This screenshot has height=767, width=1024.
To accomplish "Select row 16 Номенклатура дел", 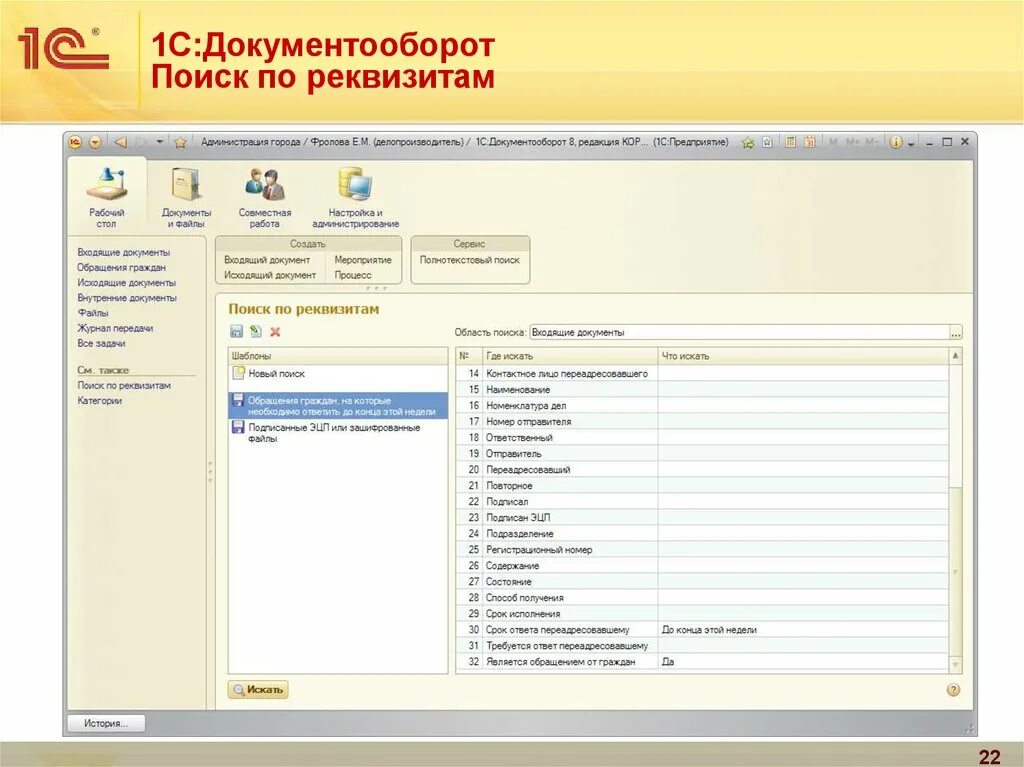I will coord(703,405).
